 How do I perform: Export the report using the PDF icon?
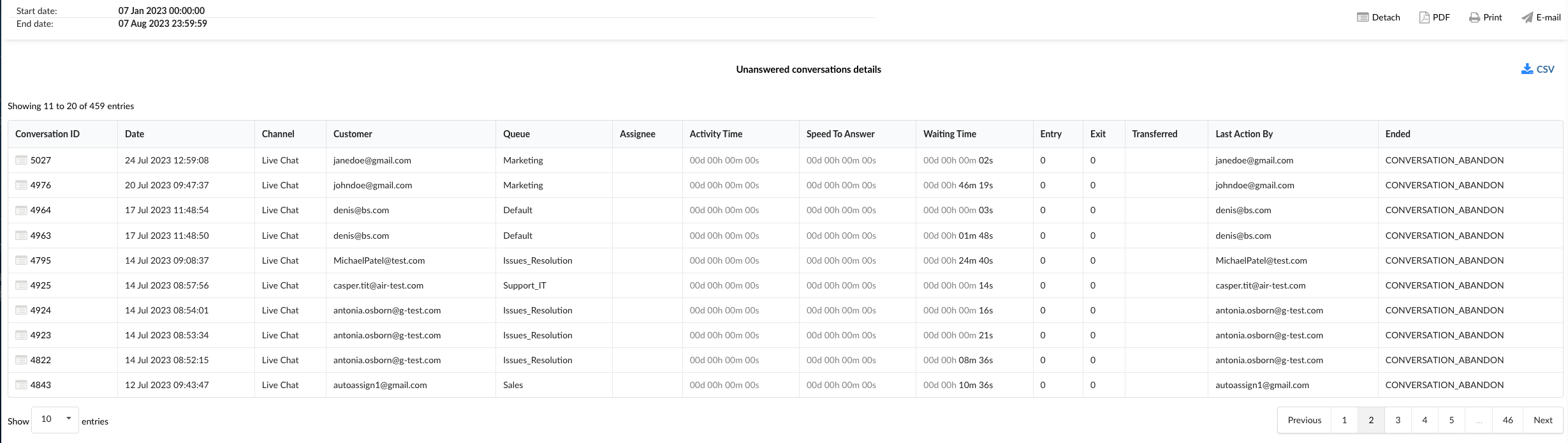click(1424, 17)
